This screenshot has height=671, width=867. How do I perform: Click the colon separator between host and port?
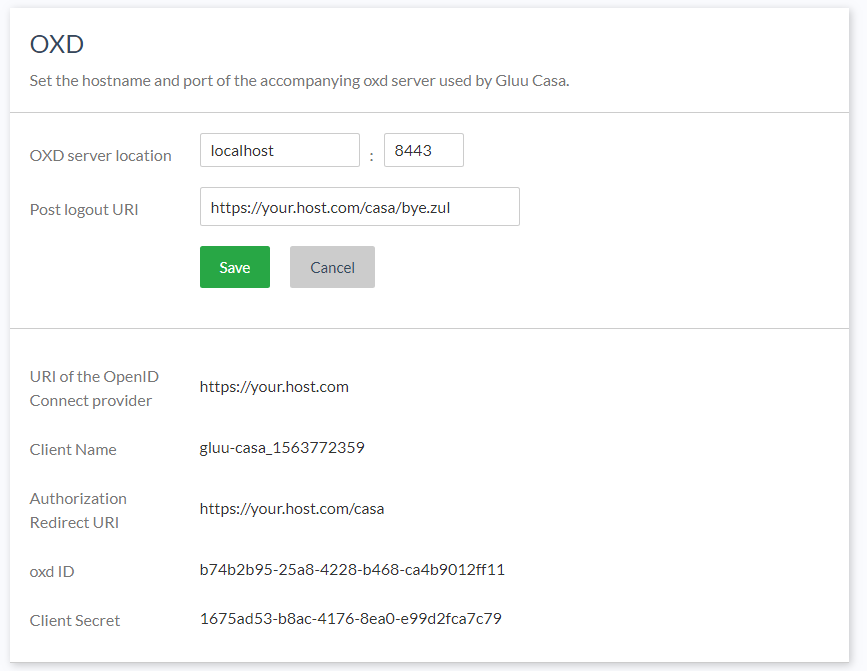(x=371, y=155)
